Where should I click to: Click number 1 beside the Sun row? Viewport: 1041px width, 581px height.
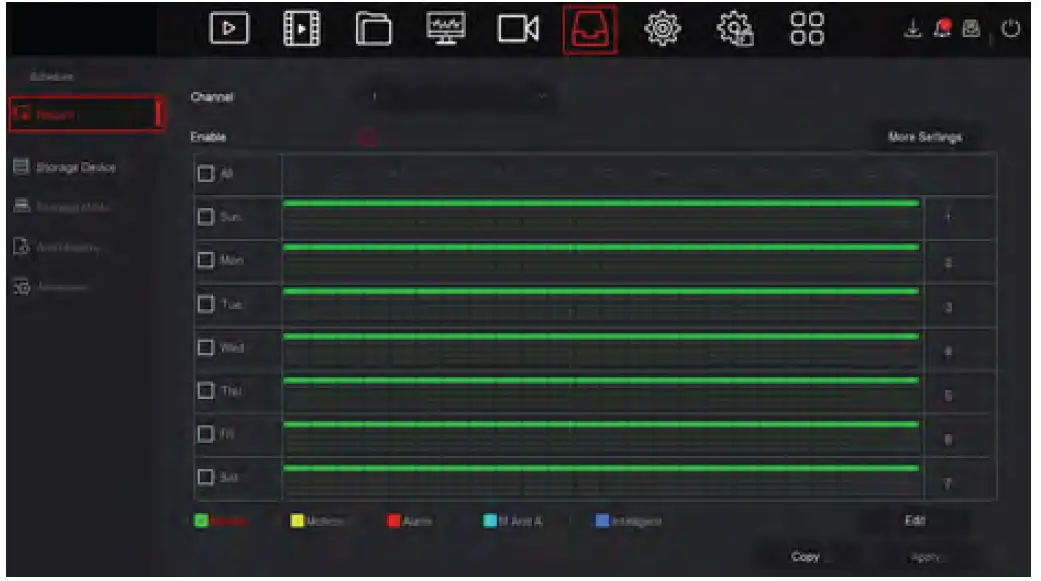click(x=948, y=217)
